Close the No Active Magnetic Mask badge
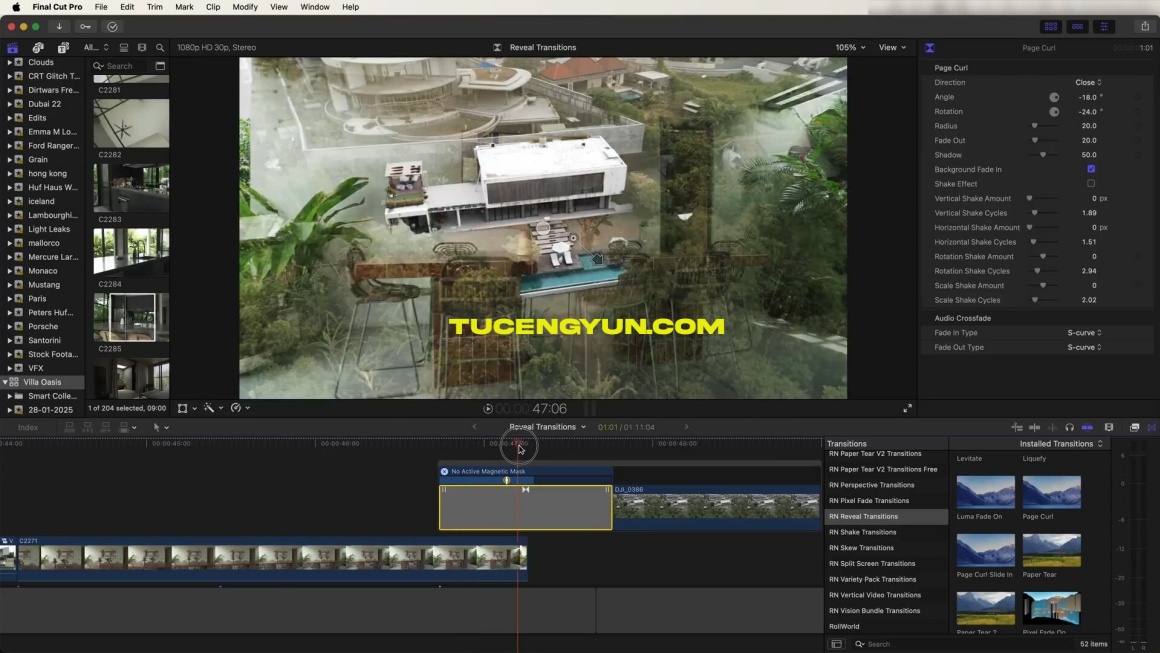This screenshot has height=653, width=1160. point(445,471)
